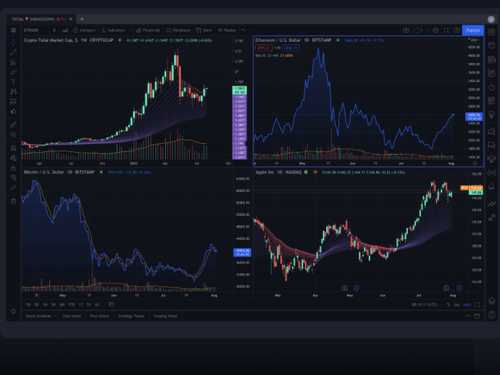
Task: Select the prediction and measurement tool
Action: pyautogui.click(x=13, y=101)
